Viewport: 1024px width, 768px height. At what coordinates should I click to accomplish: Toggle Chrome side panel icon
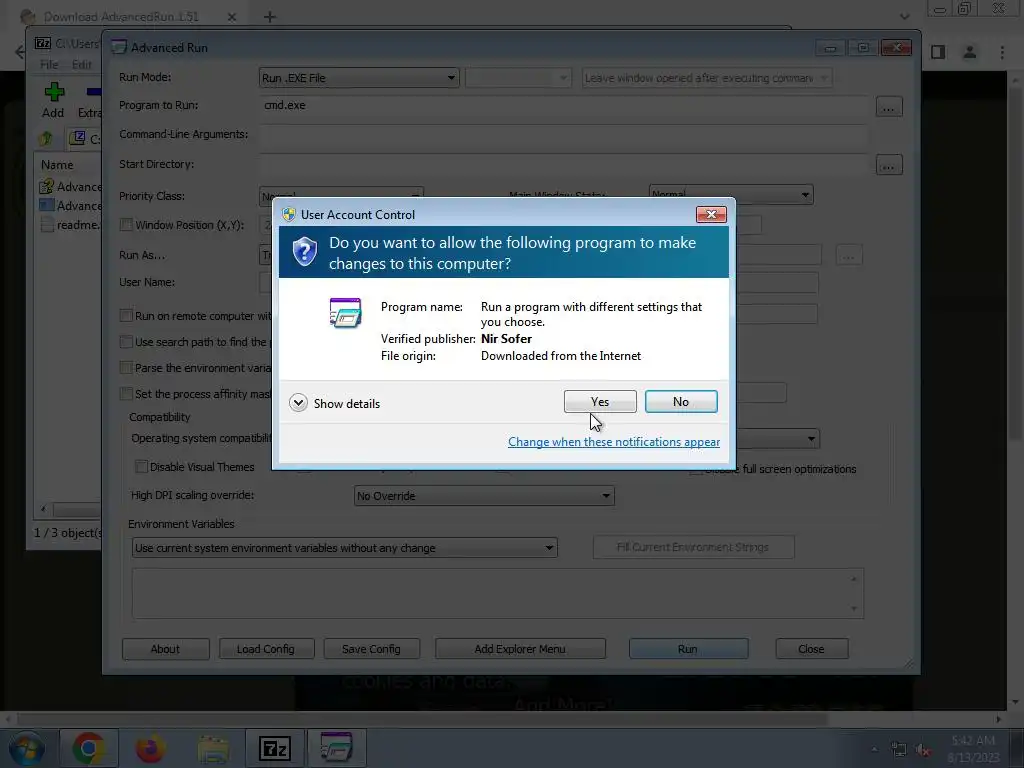click(938, 52)
